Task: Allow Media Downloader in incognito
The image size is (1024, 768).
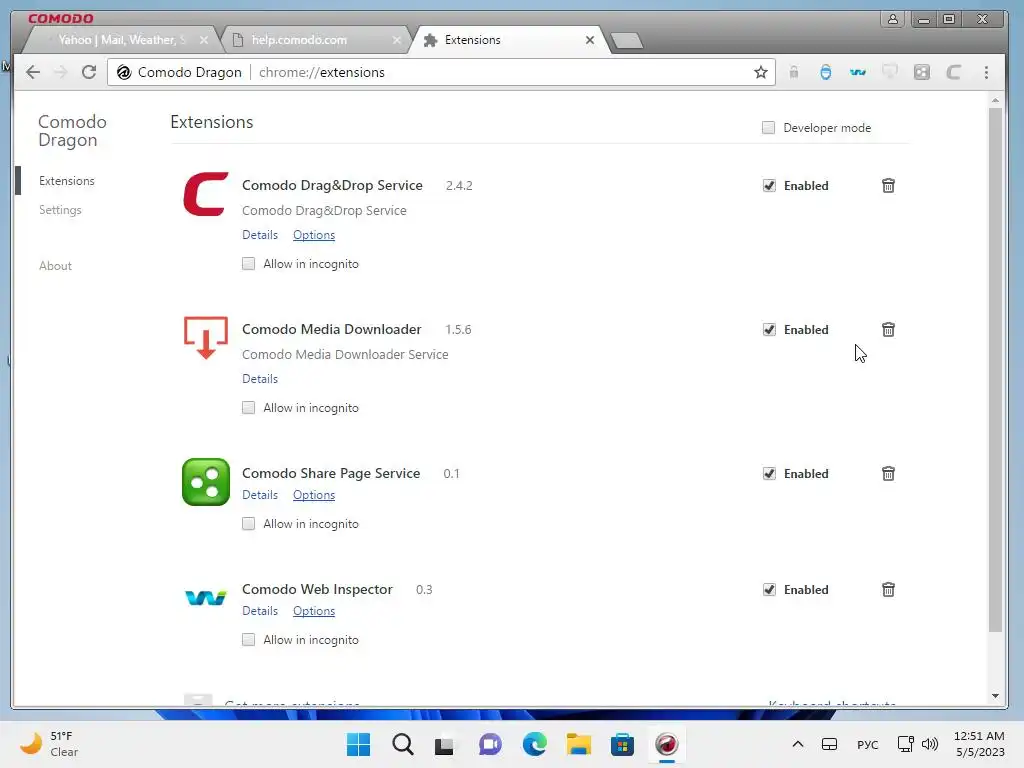Action: (248, 408)
